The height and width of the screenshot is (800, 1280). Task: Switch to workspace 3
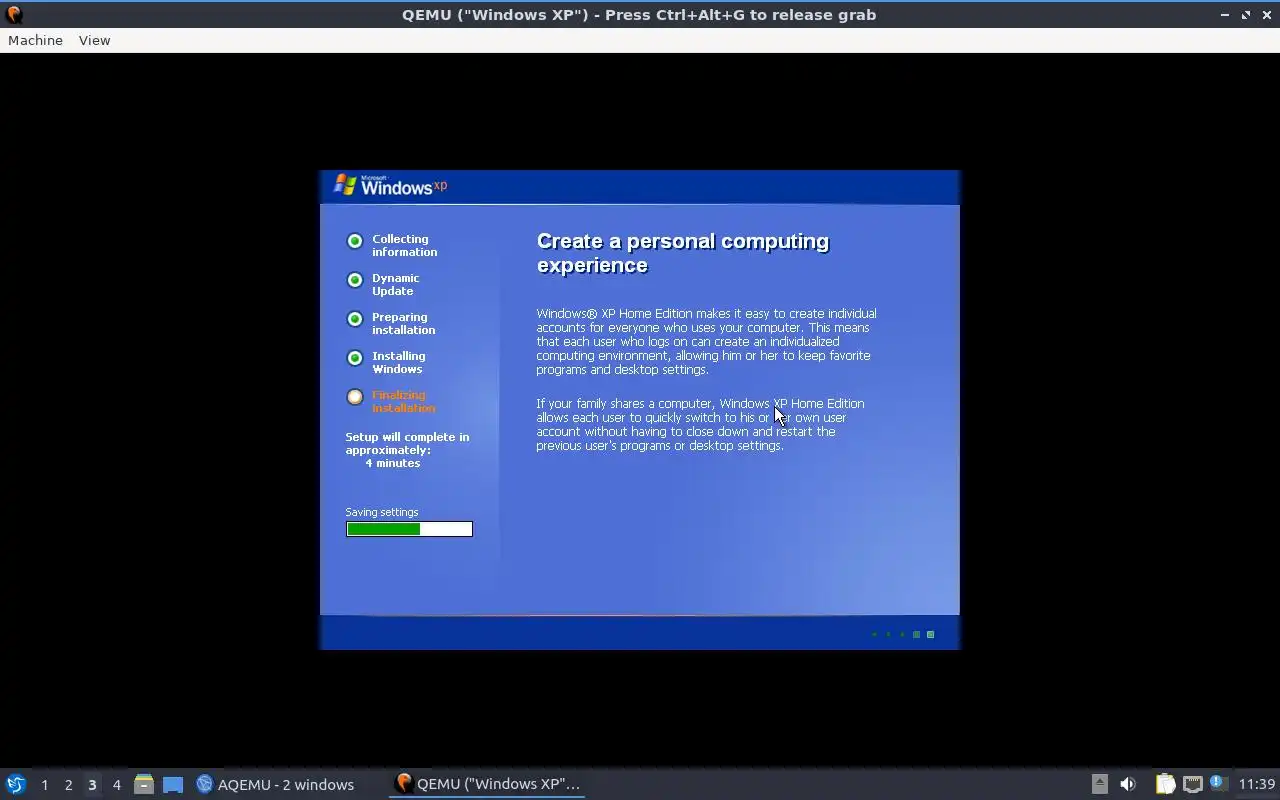pyautogui.click(x=92, y=784)
